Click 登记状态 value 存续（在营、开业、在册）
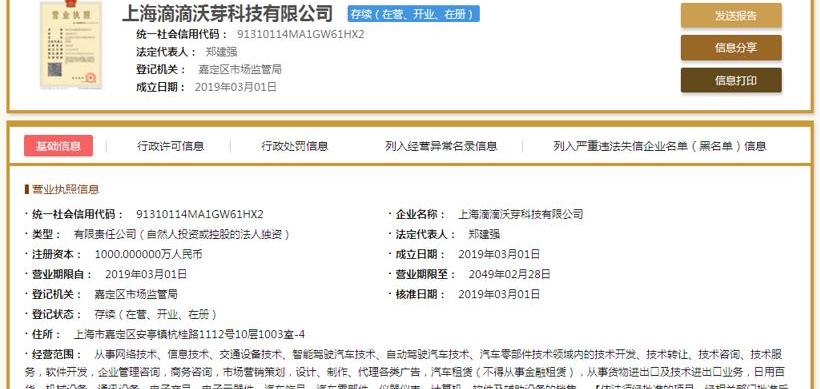The width and height of the screenshot is (820, 389). coord(156,315)
